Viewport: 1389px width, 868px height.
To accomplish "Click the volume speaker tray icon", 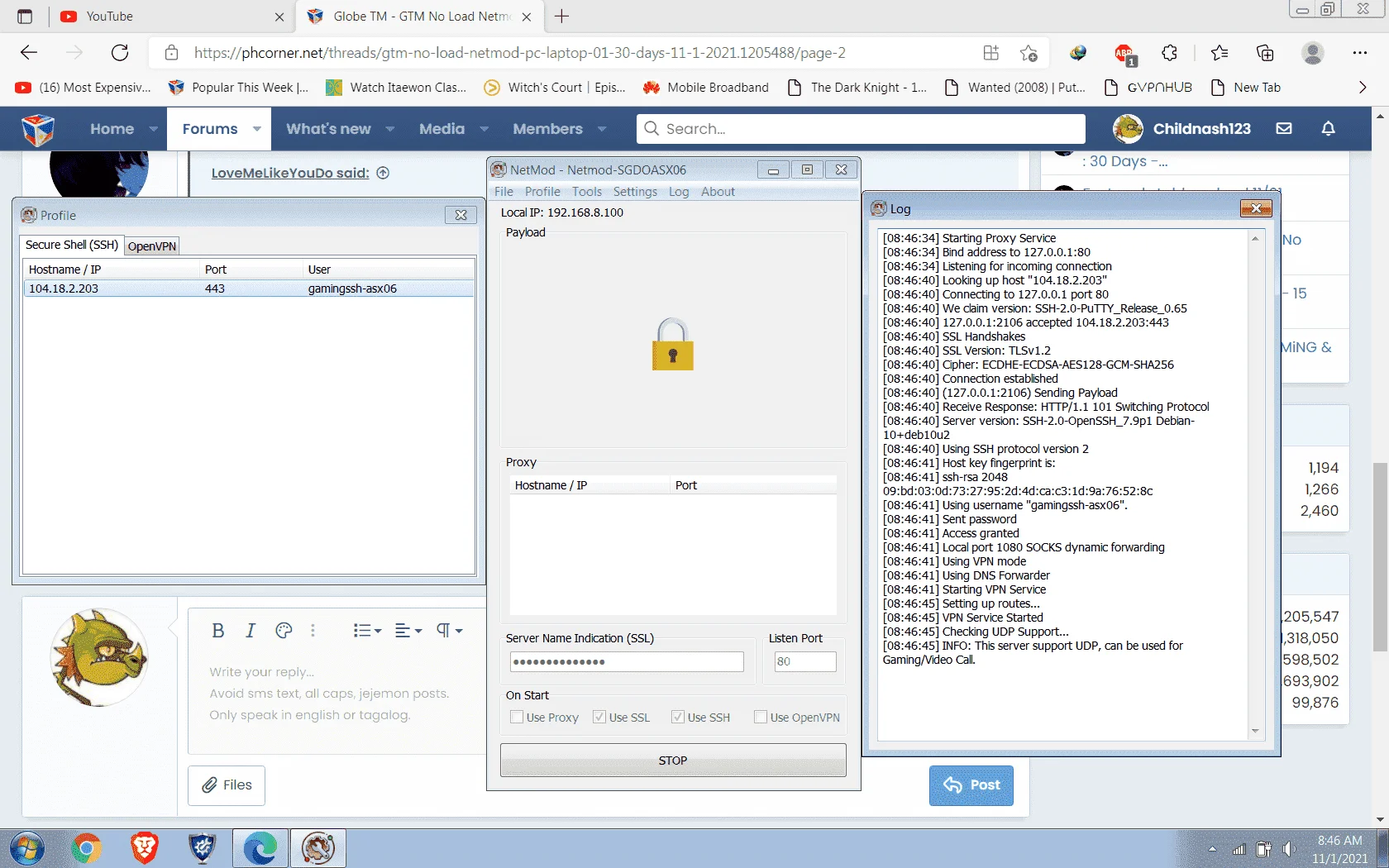I will tap(1288, 849).
